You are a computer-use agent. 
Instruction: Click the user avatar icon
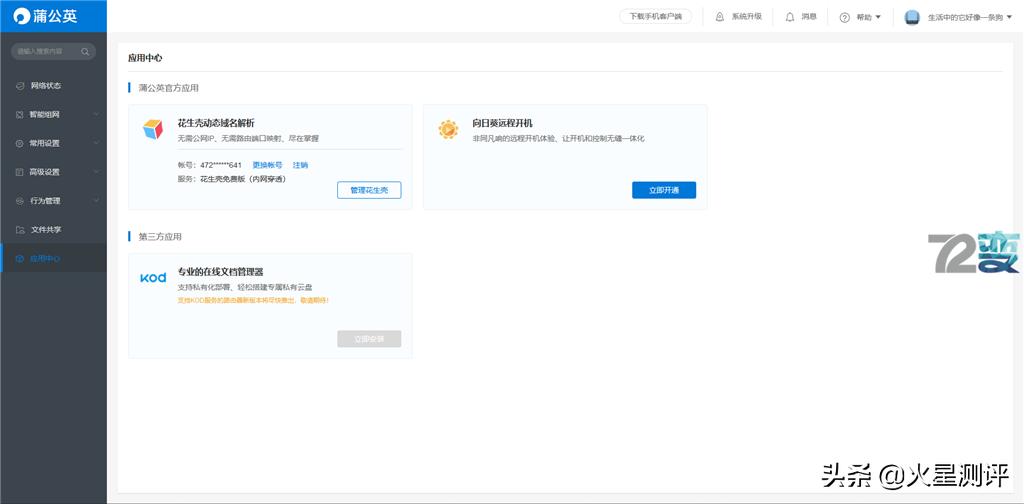(912, 18)
